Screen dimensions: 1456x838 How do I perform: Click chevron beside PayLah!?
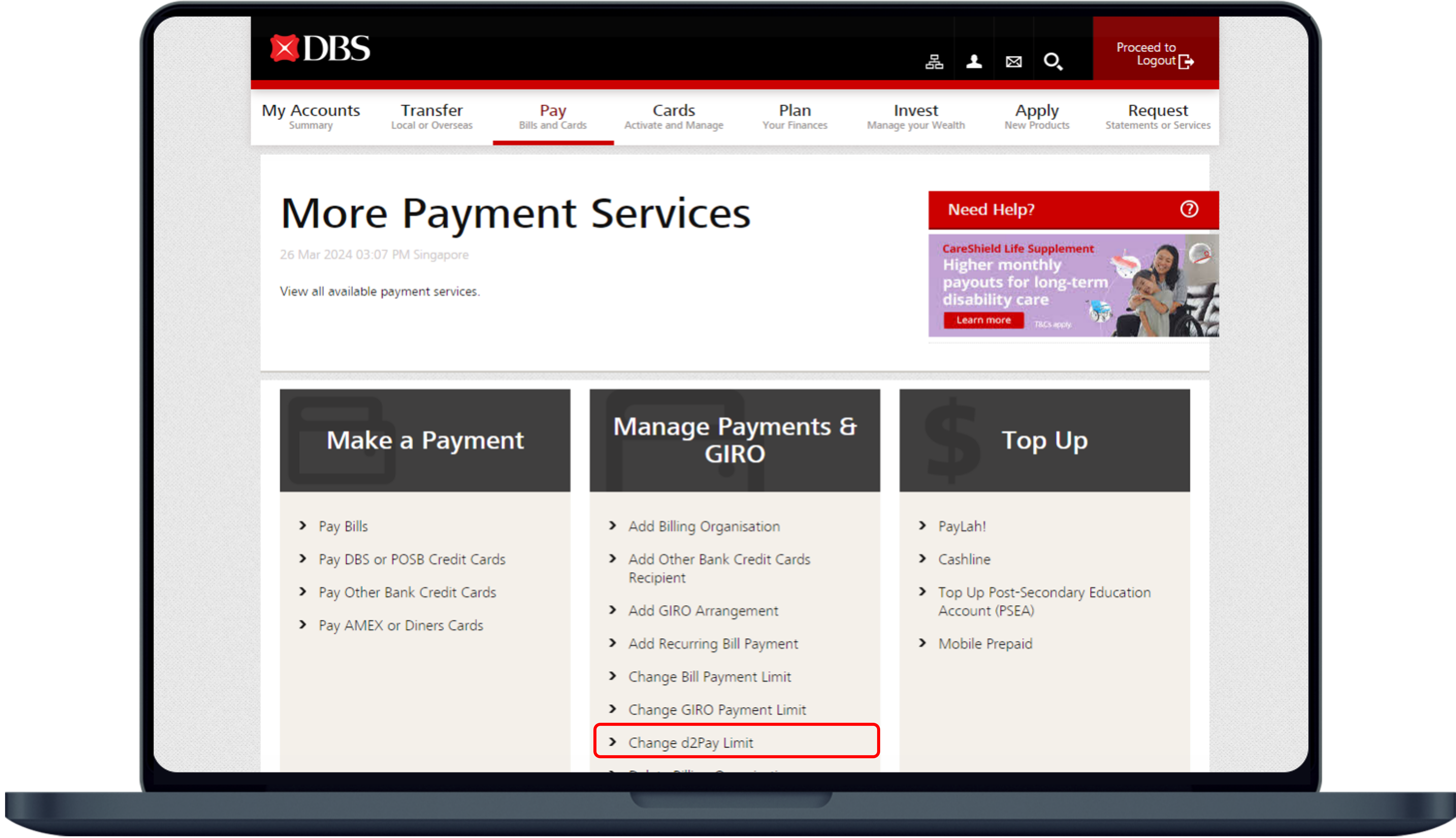coord(922,525)
